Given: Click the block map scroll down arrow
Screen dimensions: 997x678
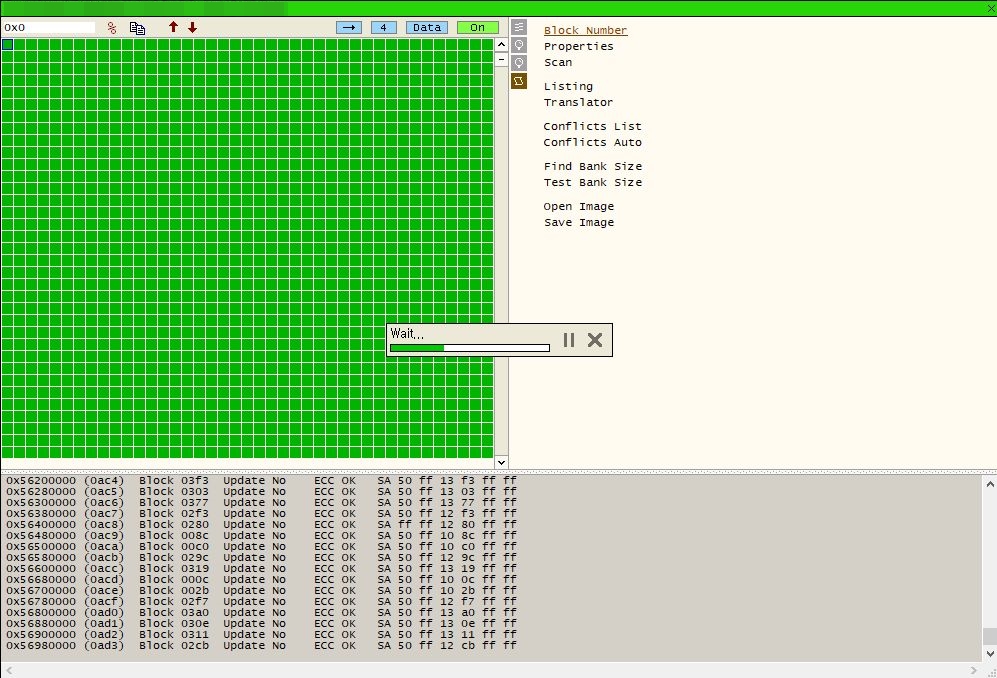Looking at the screenshot, I should 501,462.
